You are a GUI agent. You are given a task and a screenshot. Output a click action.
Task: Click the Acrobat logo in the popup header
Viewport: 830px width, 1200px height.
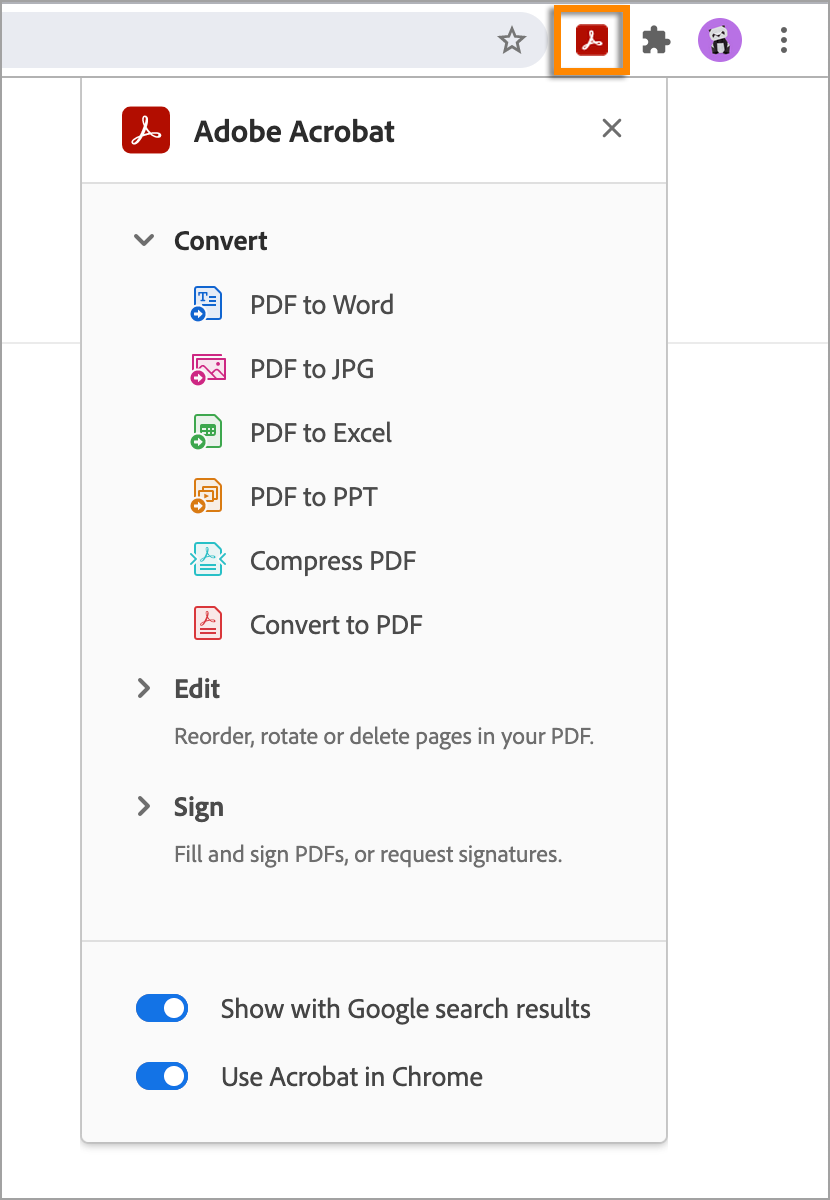pyautogui.click(x=145, y=129)
